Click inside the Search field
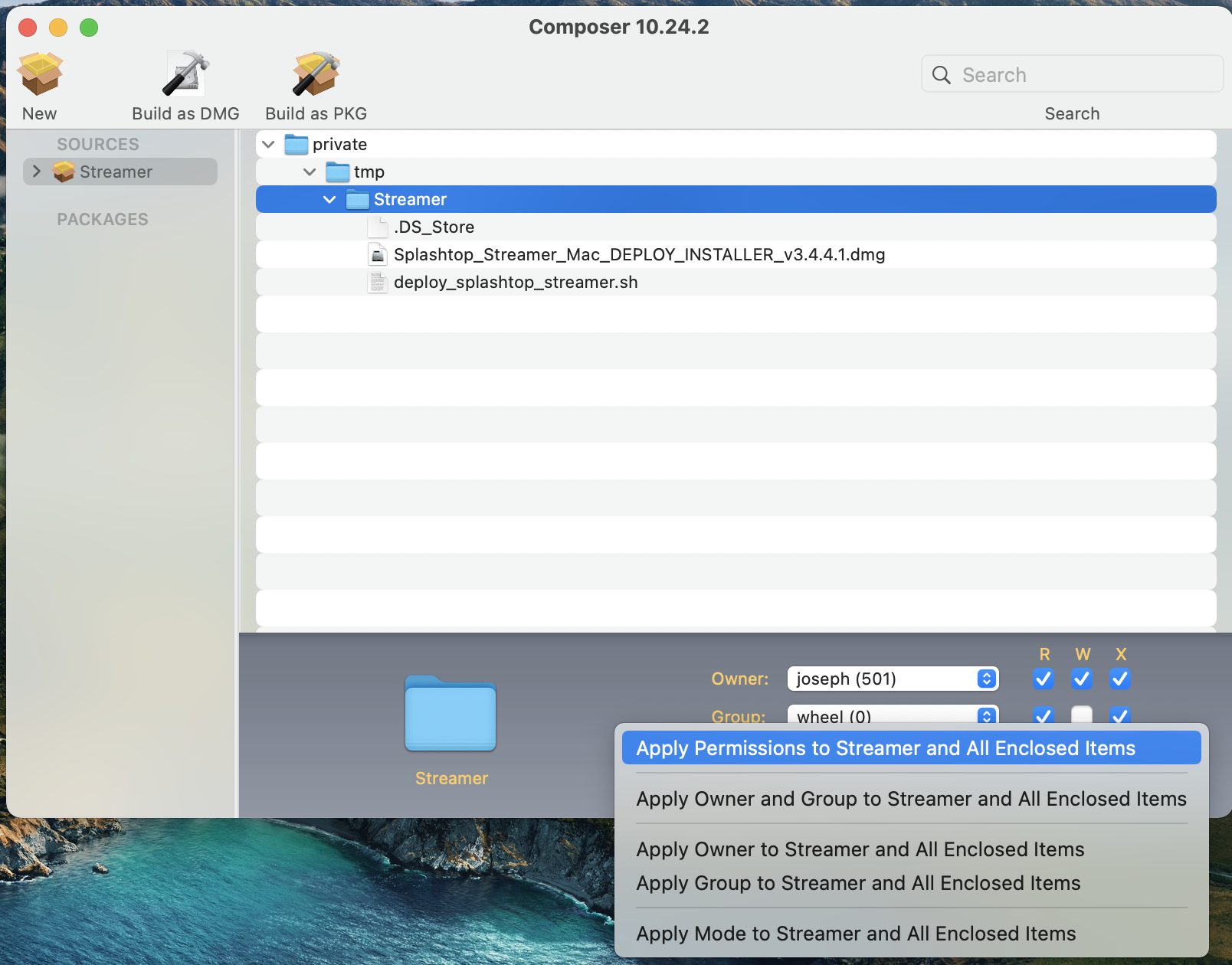Screen dimensions: 1232x965 [1073, 74]
